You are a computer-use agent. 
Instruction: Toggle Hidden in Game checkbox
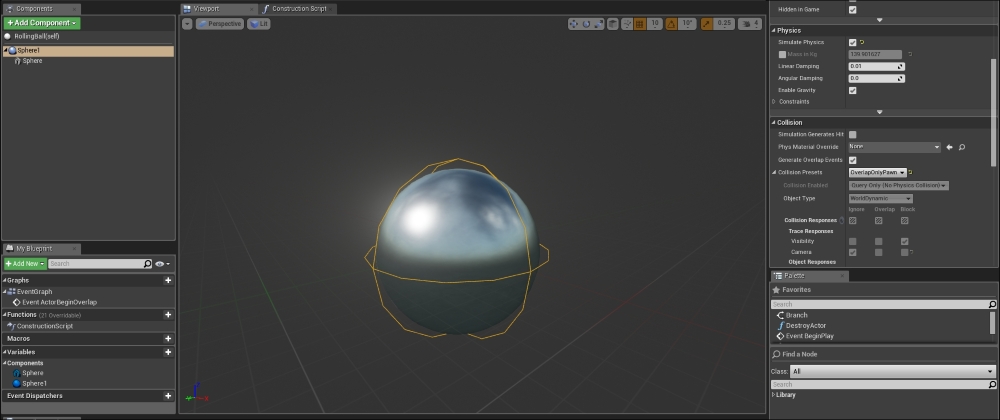[853, 10]
